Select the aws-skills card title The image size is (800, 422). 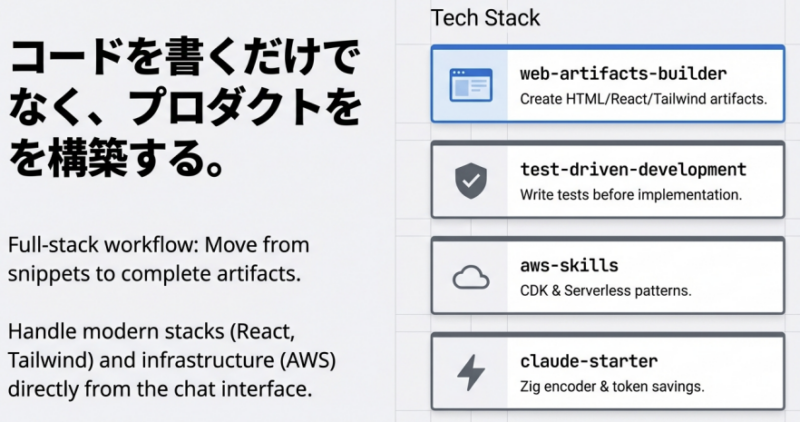[x=569, y=266]
